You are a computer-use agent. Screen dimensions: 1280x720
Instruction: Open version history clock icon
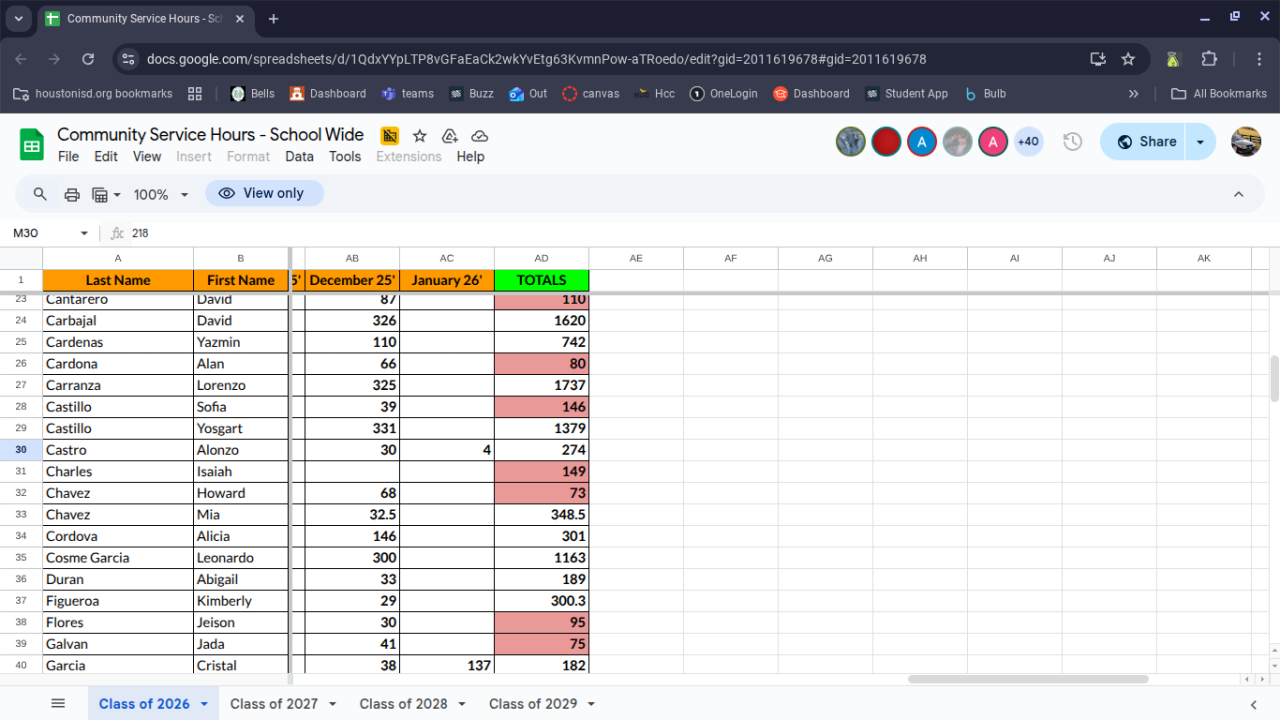1073,142
